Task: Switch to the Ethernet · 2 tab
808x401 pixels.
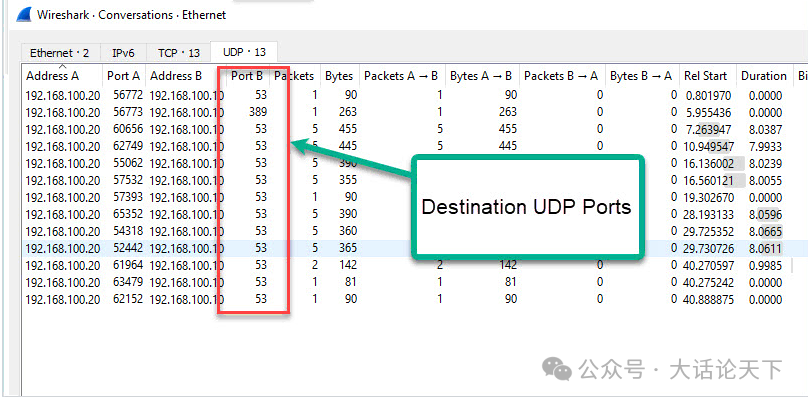Action: click(x=59, y=53)
